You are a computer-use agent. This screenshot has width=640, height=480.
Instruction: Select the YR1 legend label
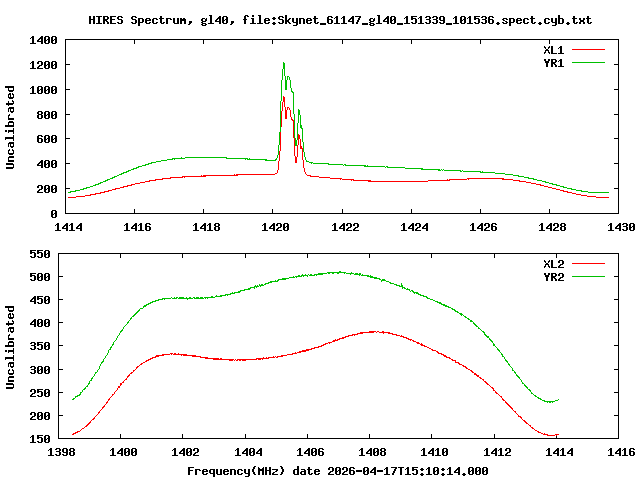click(x=553, y=63)
